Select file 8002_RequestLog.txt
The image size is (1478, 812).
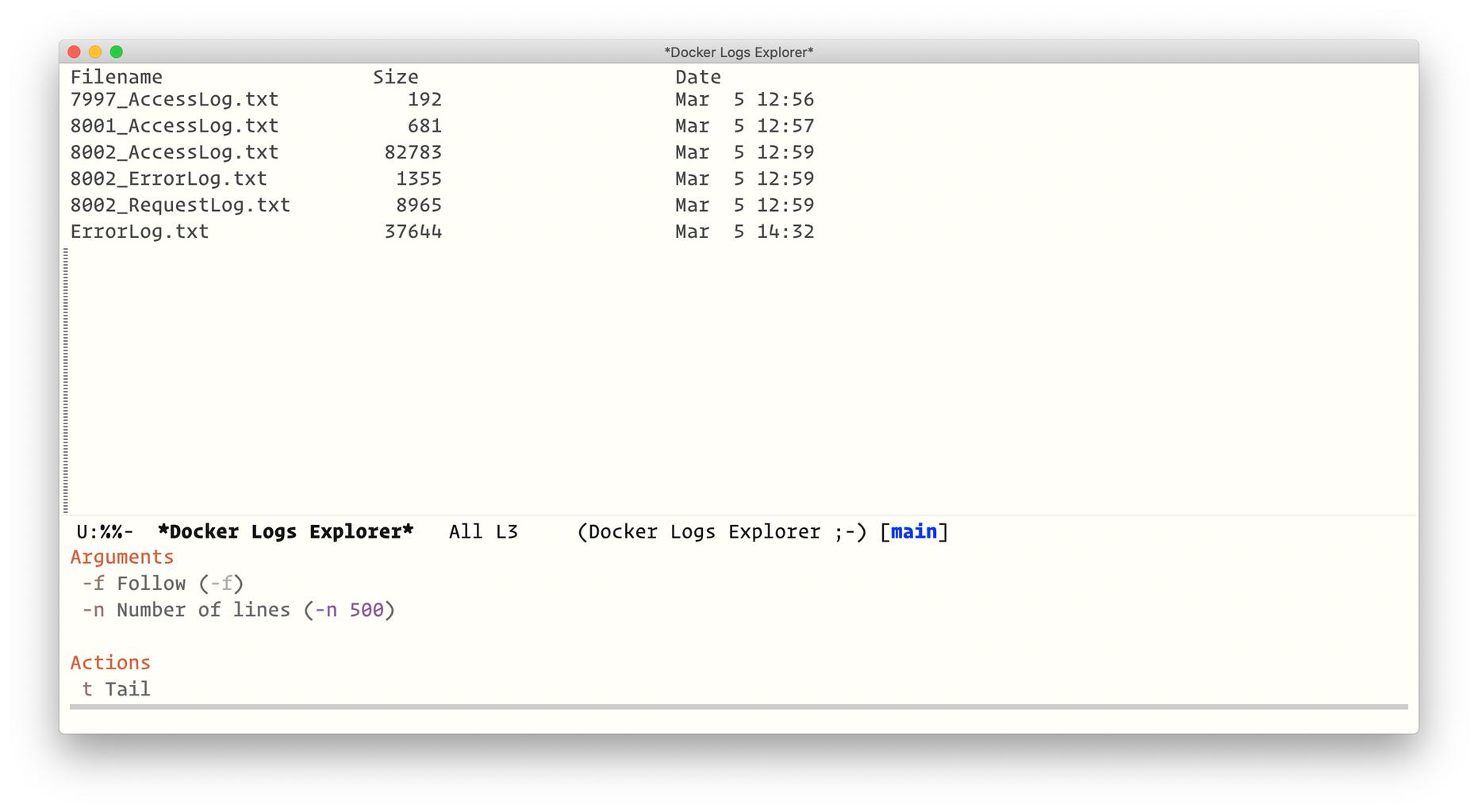pyautogui.click(x=180, y=205)
